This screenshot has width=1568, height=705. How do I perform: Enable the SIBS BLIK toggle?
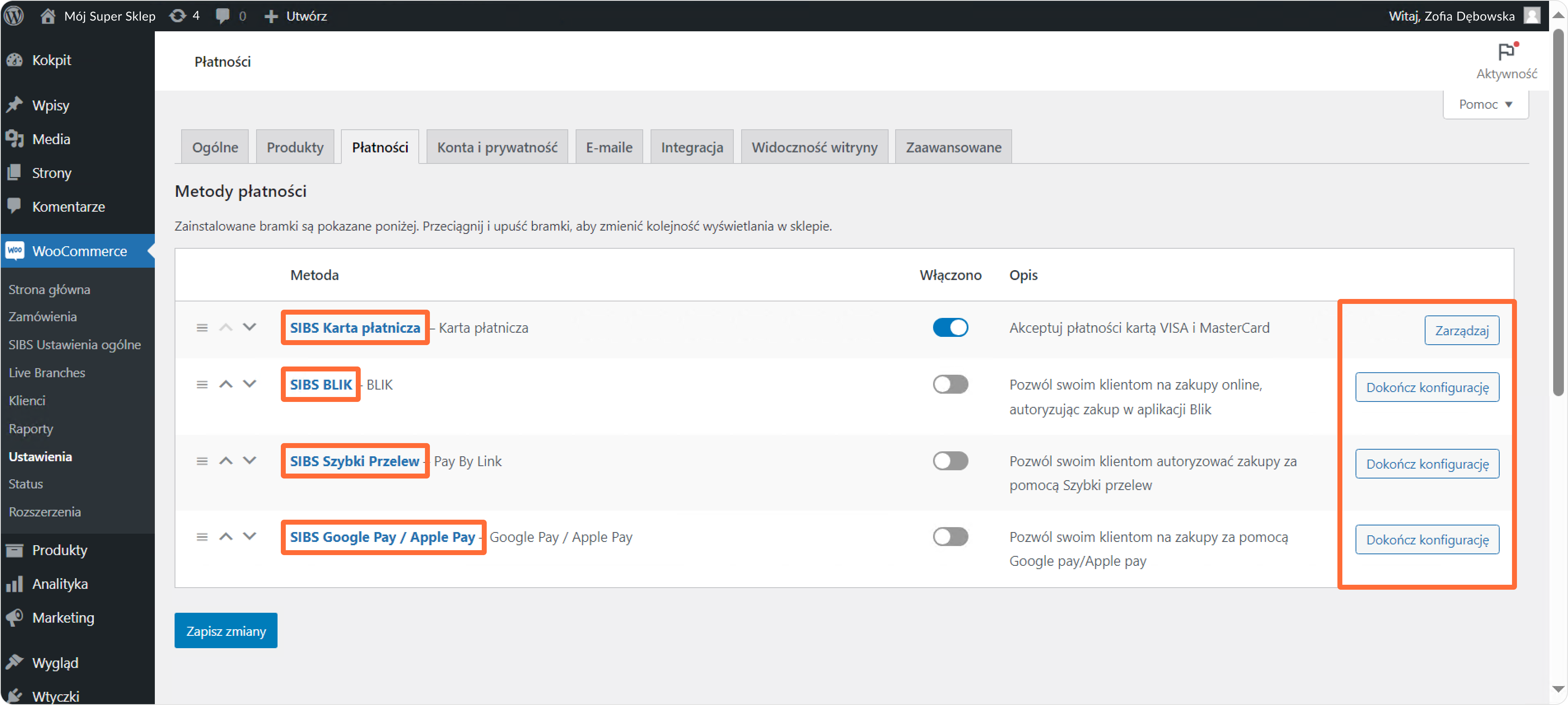950,385
